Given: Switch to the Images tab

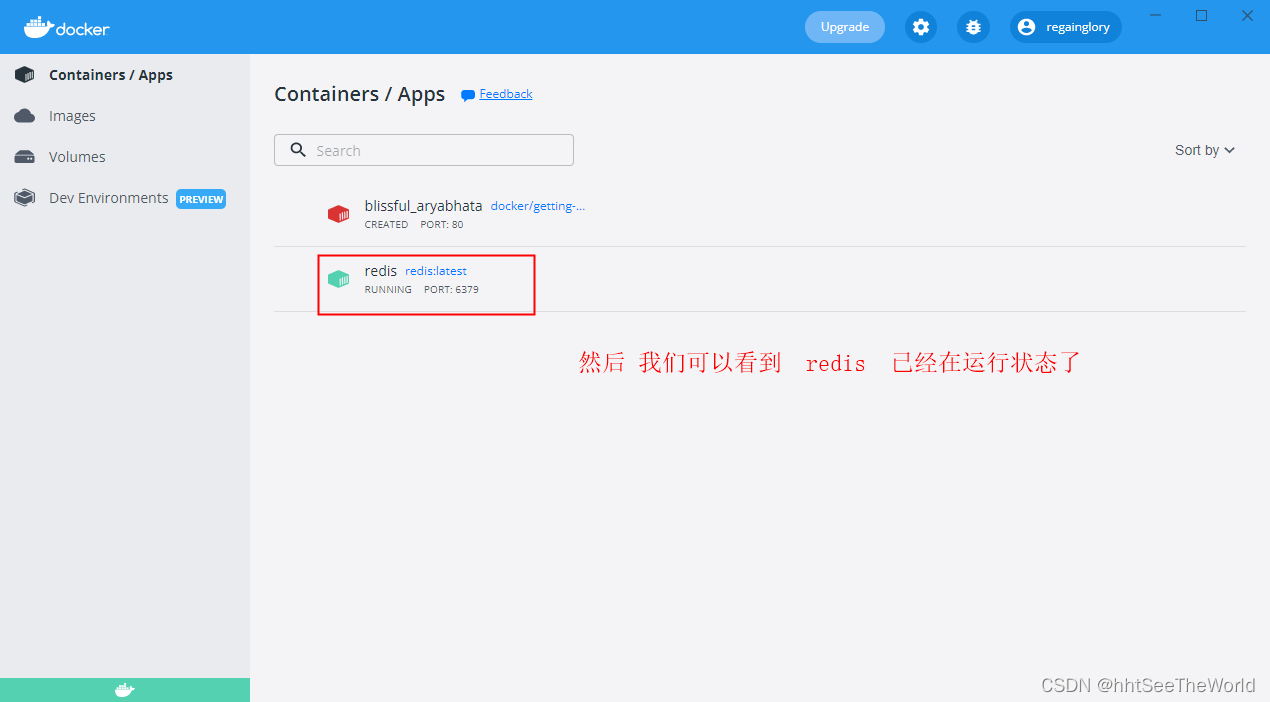Looking at the screenshot, I should pyautogui.click(x=73, y=115).
